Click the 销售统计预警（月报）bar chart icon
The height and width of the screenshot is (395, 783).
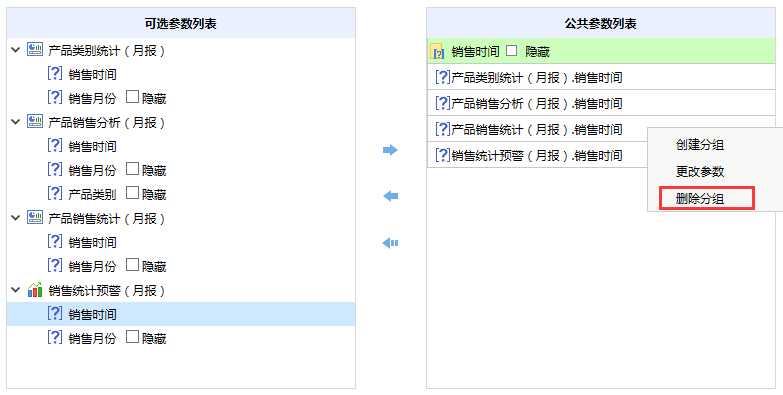(35, 290)
